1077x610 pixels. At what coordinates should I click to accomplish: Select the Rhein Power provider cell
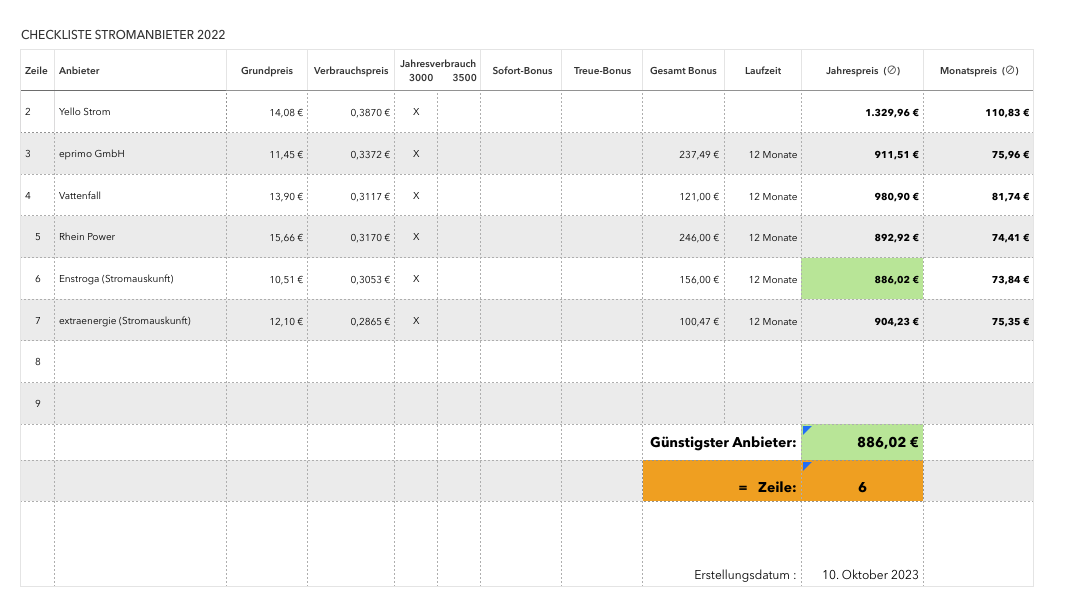[x=87, y=237]
